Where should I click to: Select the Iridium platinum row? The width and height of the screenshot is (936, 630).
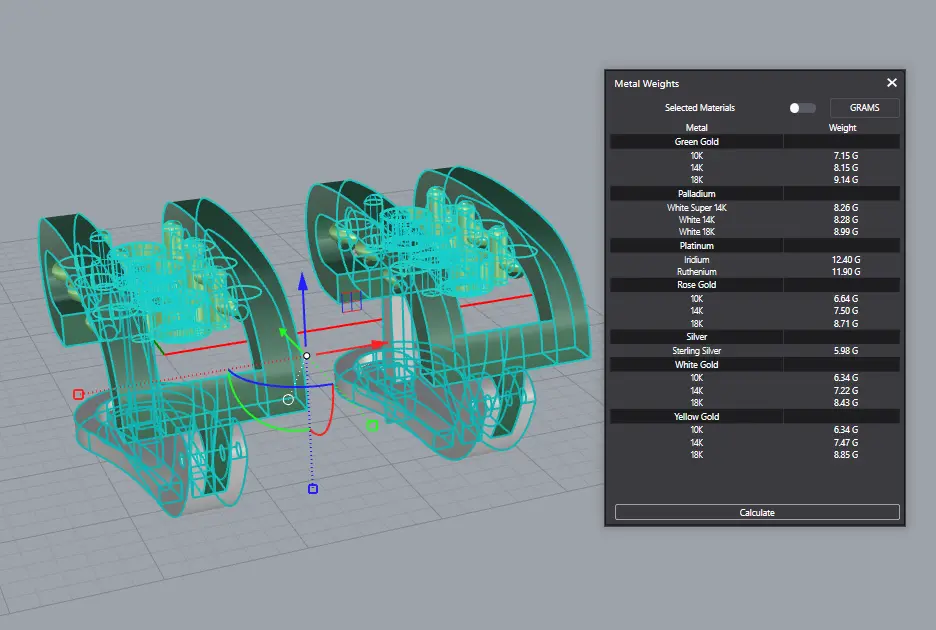696,260
